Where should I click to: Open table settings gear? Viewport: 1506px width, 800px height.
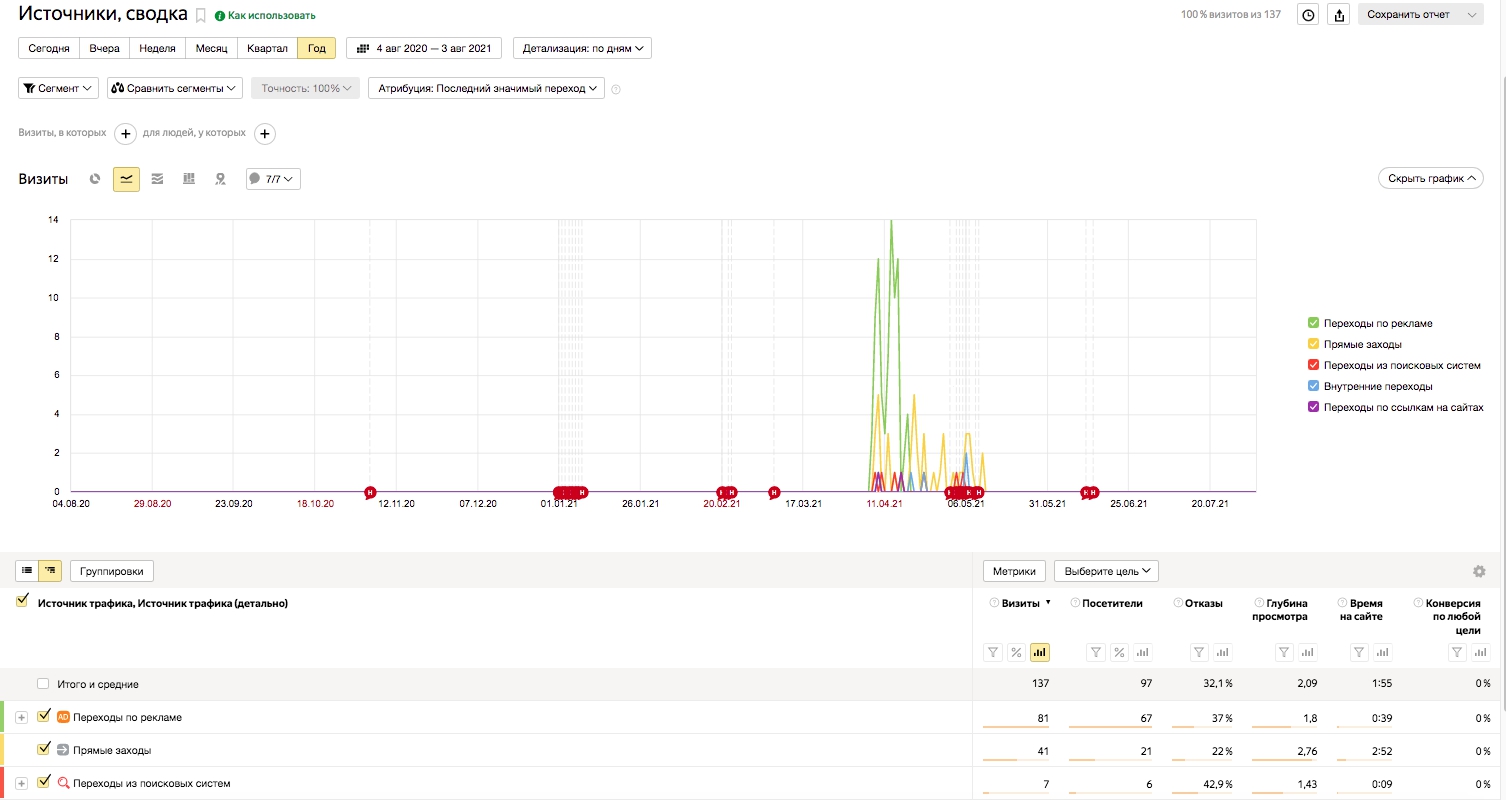[x=1479, y=571]
